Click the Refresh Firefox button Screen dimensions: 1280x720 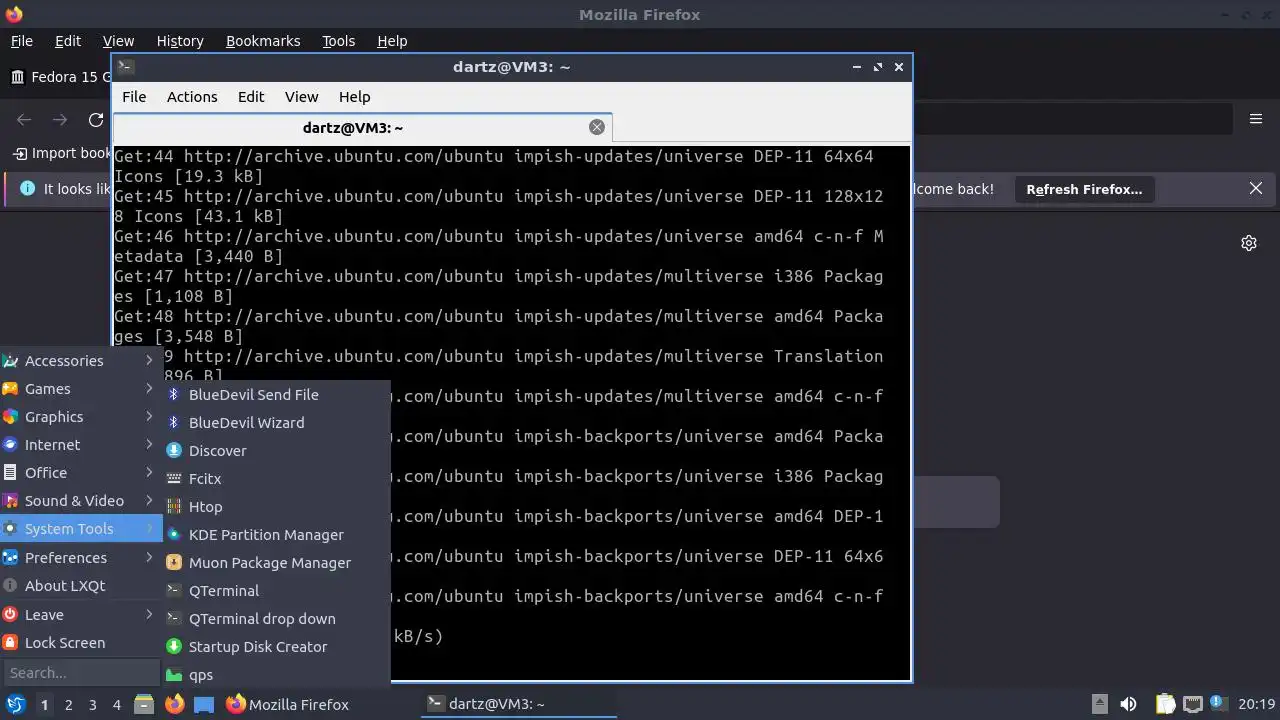point(1084,189)
